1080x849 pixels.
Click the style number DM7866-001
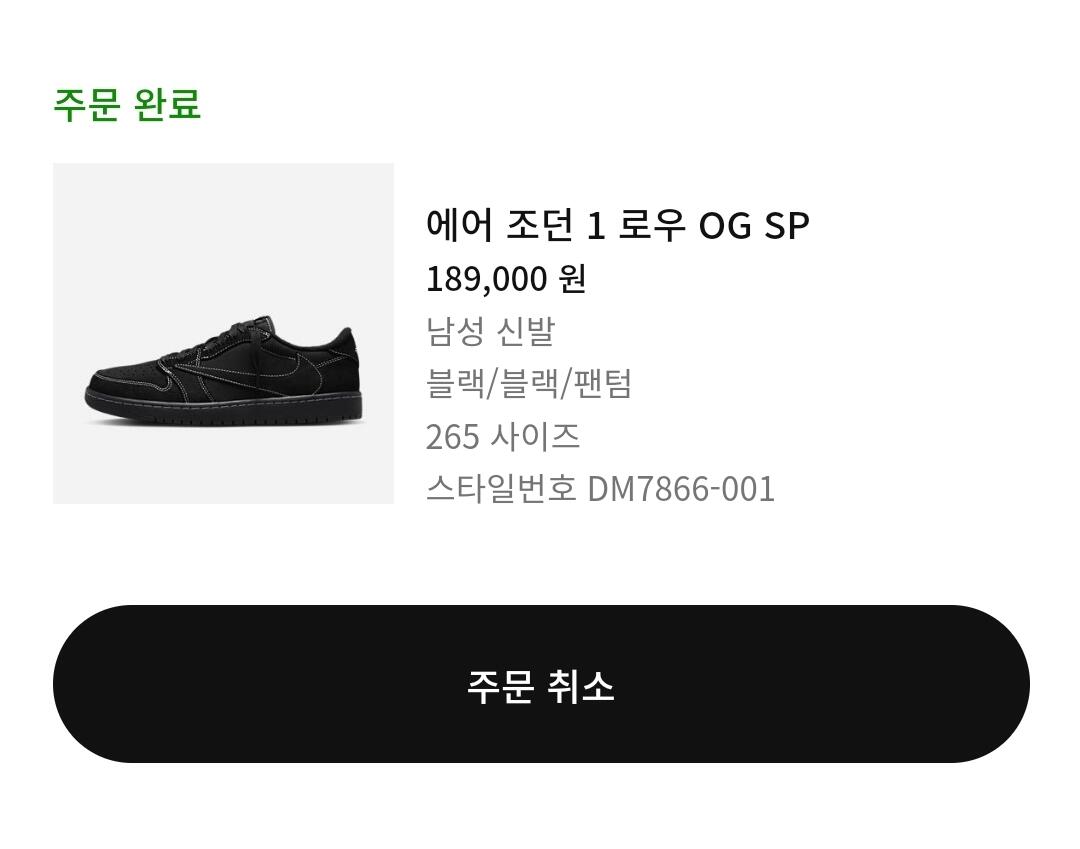[x=680, y=490]
